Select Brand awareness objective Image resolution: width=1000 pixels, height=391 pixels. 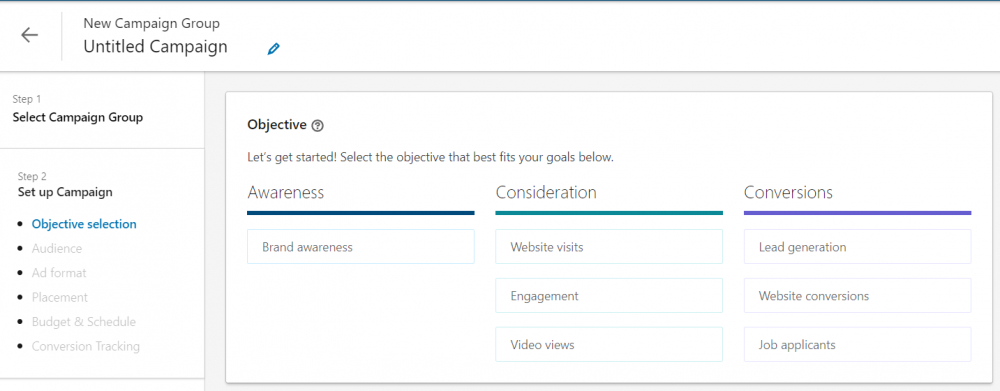click(x=361, y=247)
